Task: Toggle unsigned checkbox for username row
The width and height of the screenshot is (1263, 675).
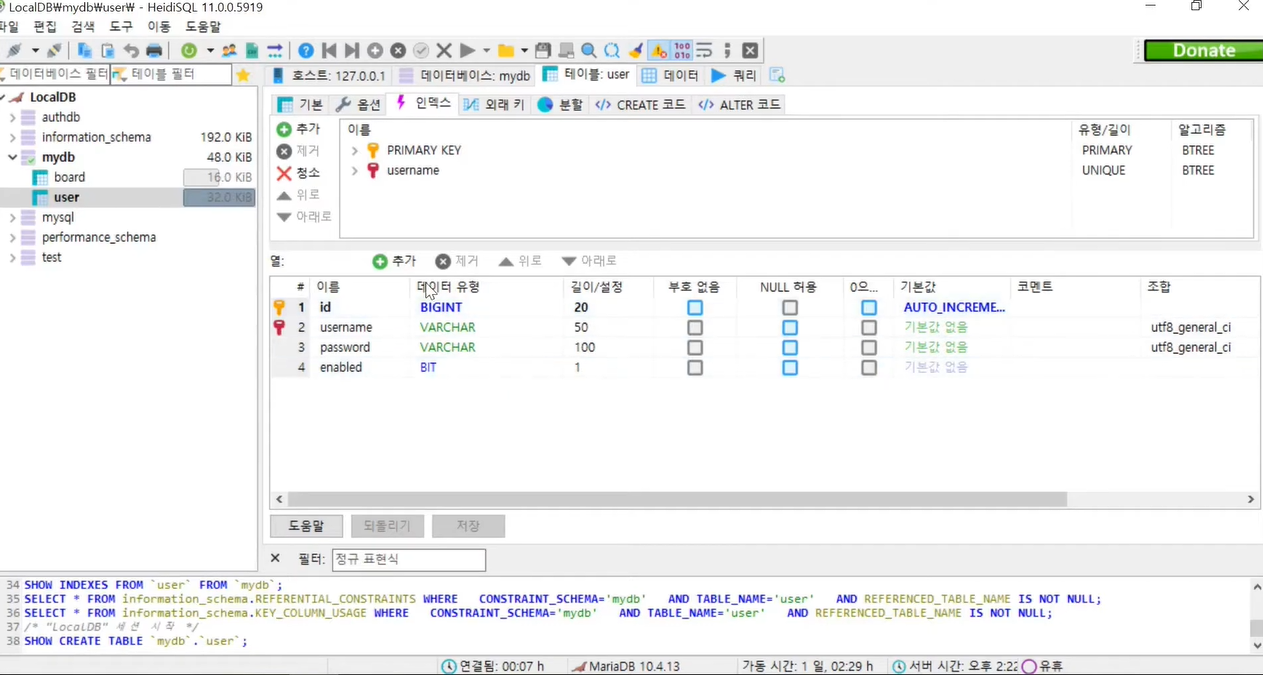Action: [695, 327]
